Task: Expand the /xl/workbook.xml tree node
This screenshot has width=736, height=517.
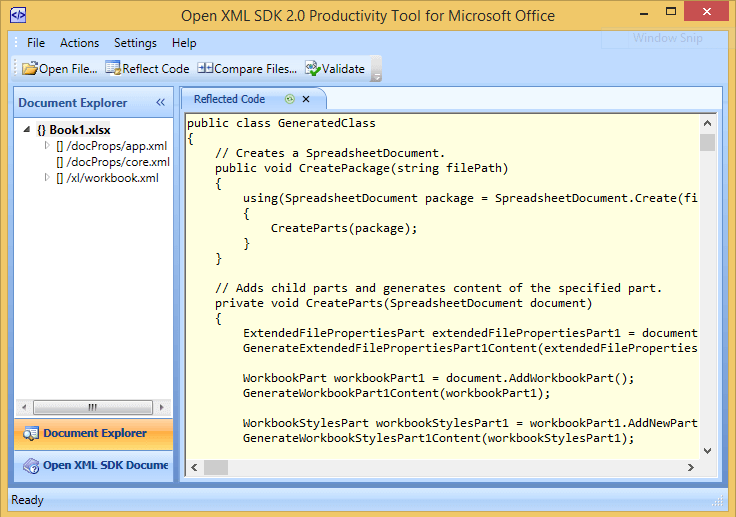Action: click(46, 178)
